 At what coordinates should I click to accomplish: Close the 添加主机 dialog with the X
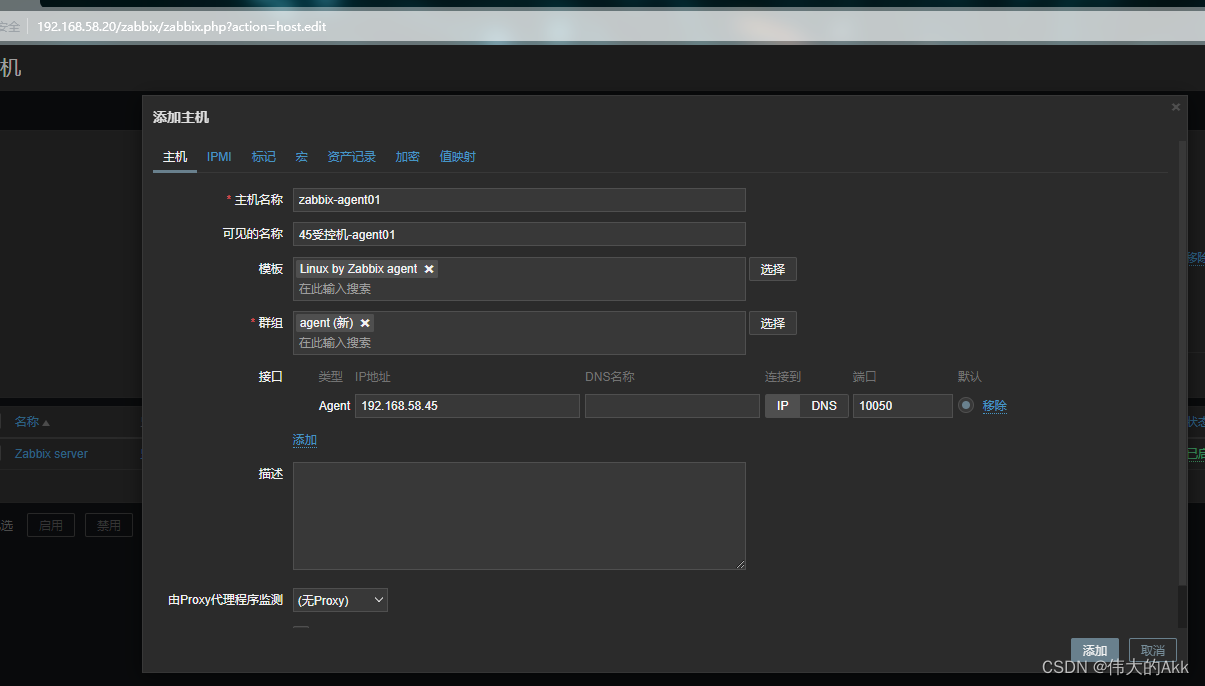tap(1176, 107)
